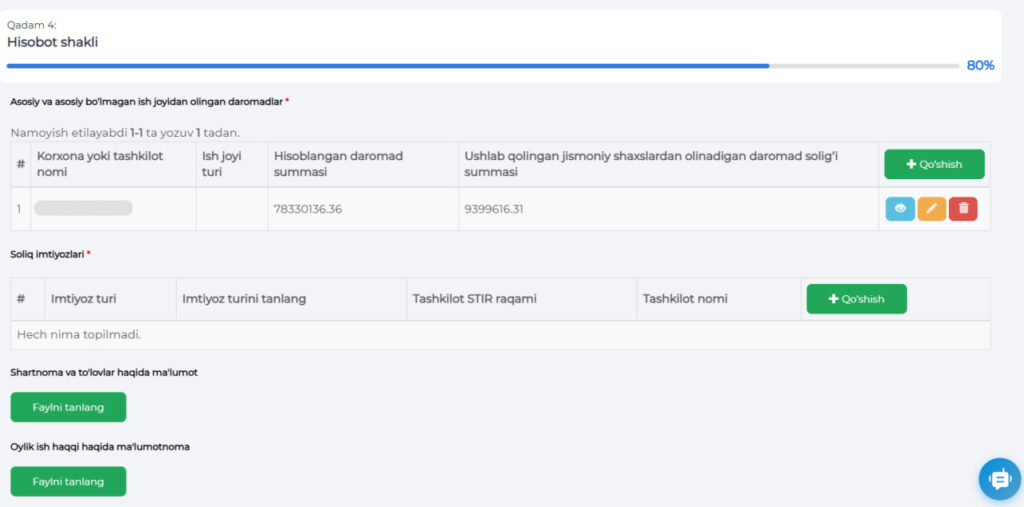Viewport: 1024px width, 507px height.
Task: Click Faylni tanlang under Oylik ish haqqi
Action: tap(68, 481)
